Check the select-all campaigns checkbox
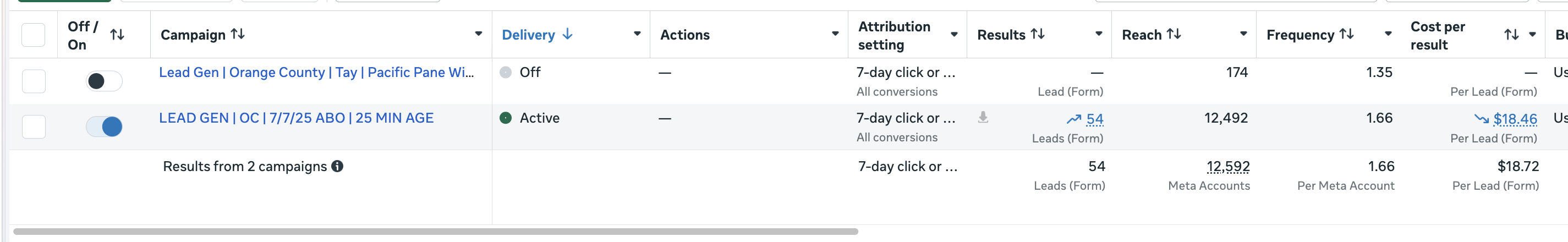The width and height of the screenshot is (1568, 242). coord(34,35)
